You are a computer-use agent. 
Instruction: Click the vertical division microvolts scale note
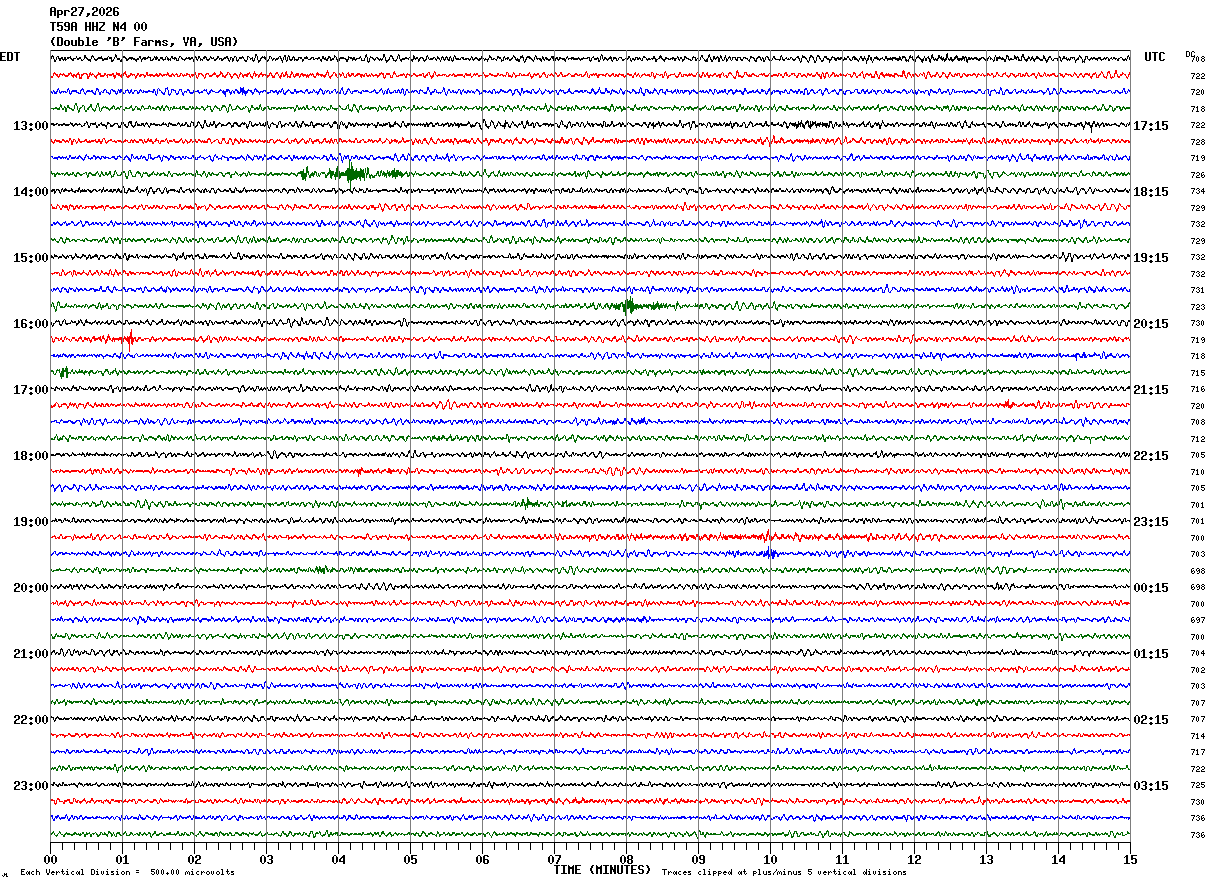coord(127,872)
